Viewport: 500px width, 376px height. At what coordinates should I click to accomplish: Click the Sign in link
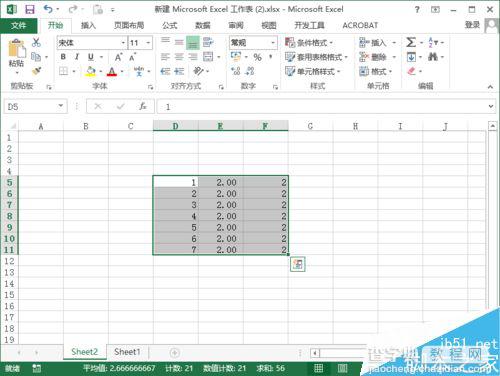click(x=472, y=25)
